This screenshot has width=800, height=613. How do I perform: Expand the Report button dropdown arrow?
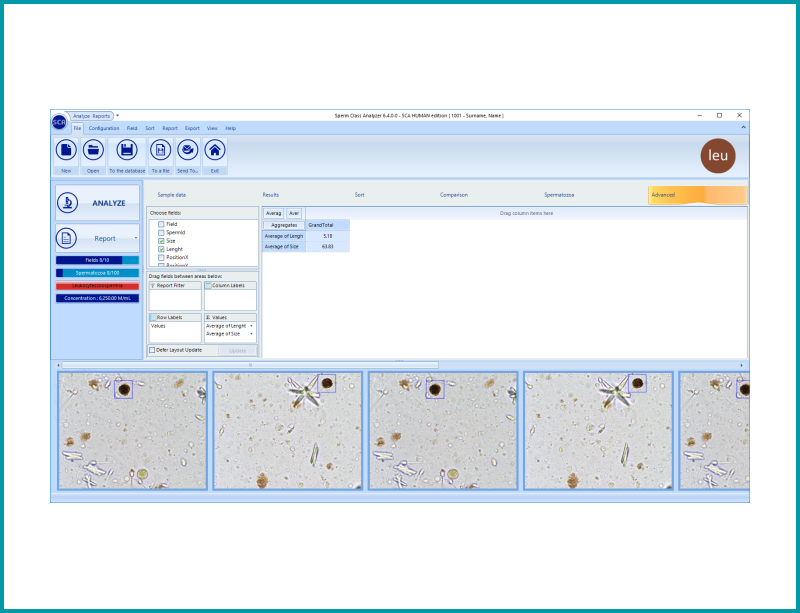point(136,238)
